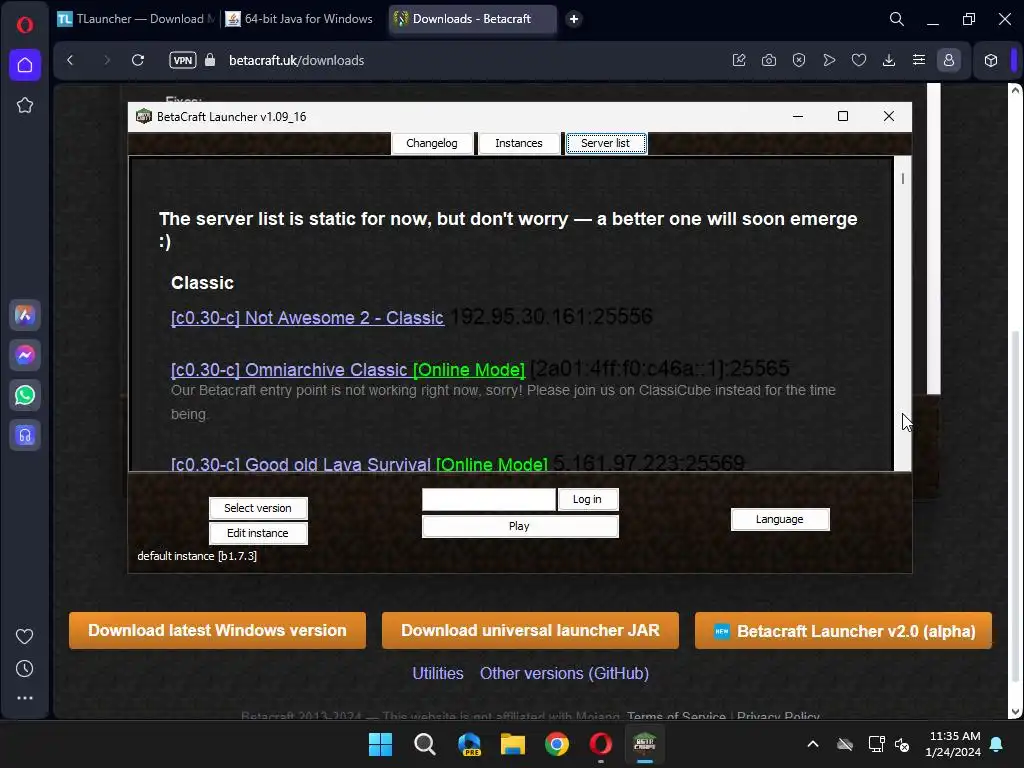Open the Utilities link
The image size is (1024, 768).
(438, 673)
